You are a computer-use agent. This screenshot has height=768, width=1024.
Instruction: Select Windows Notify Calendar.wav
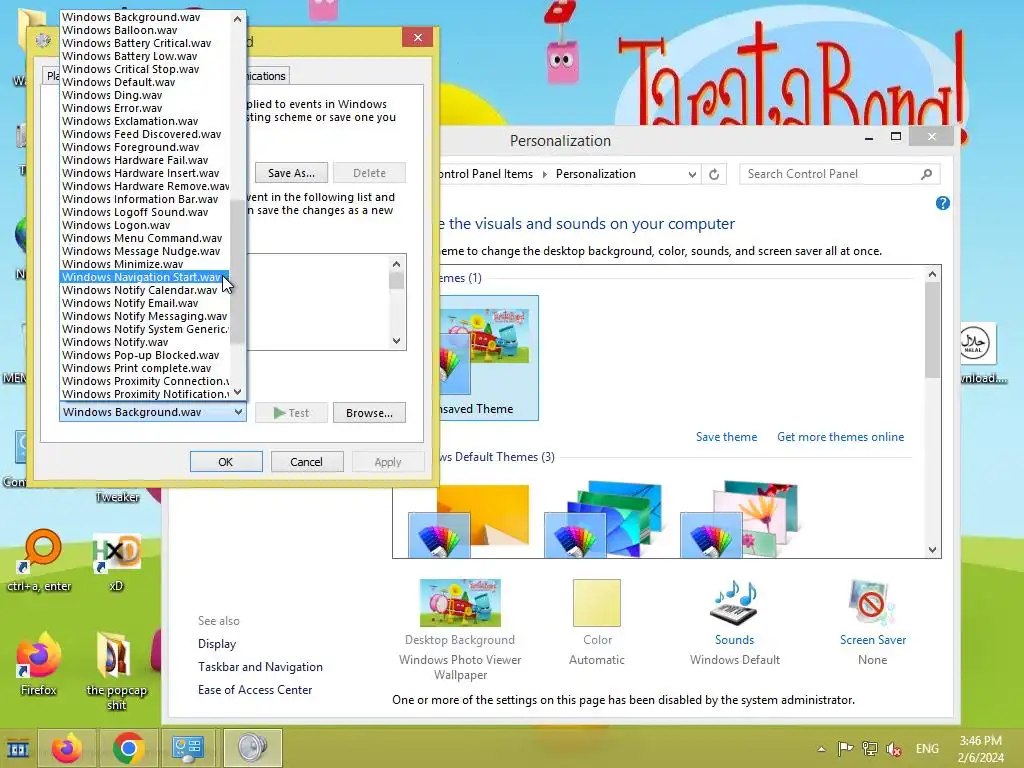pyautogui.click(x=144, y=290)
